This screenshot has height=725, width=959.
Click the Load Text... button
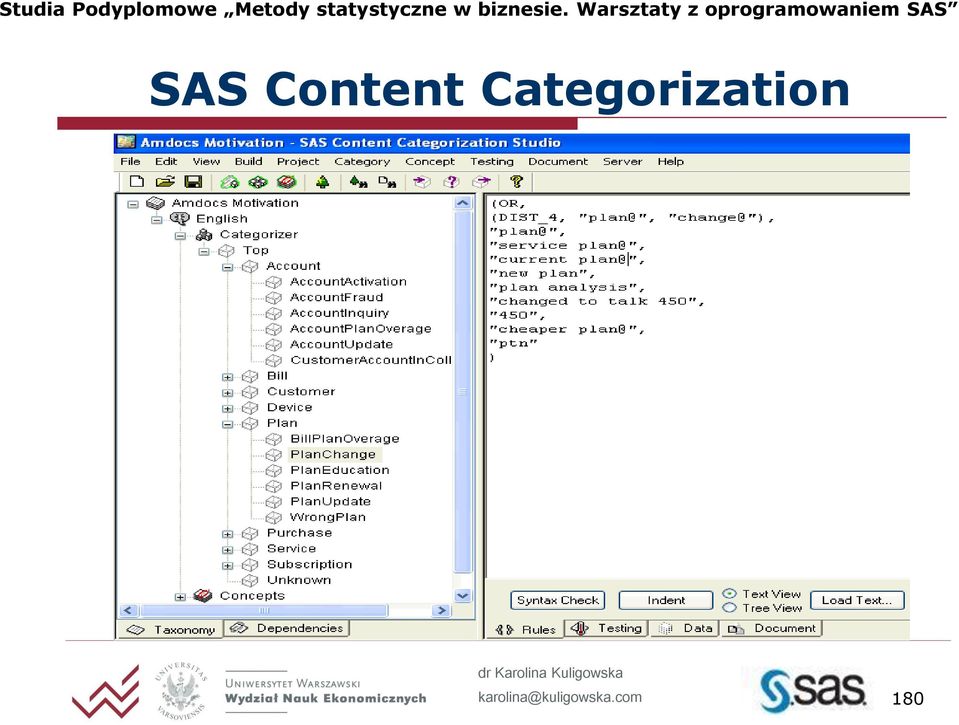[857, 600]
